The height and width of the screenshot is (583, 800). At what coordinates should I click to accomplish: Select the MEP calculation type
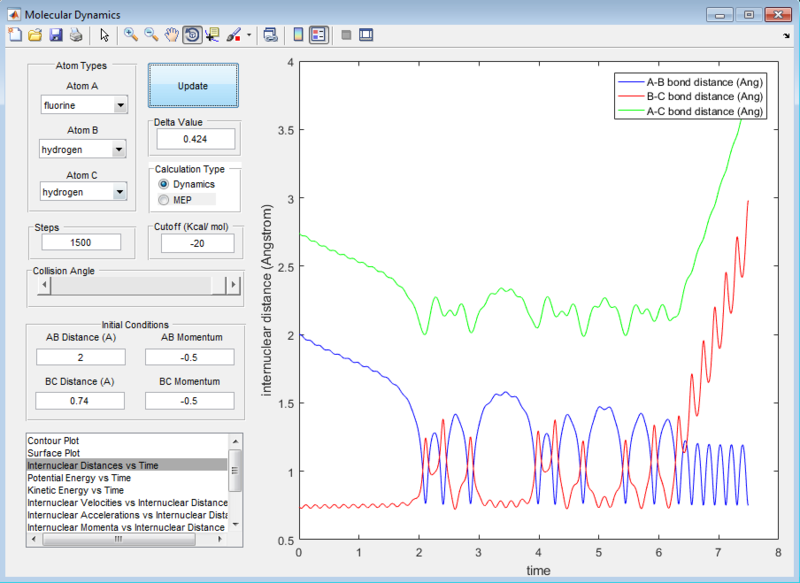(x=164, y=200)
